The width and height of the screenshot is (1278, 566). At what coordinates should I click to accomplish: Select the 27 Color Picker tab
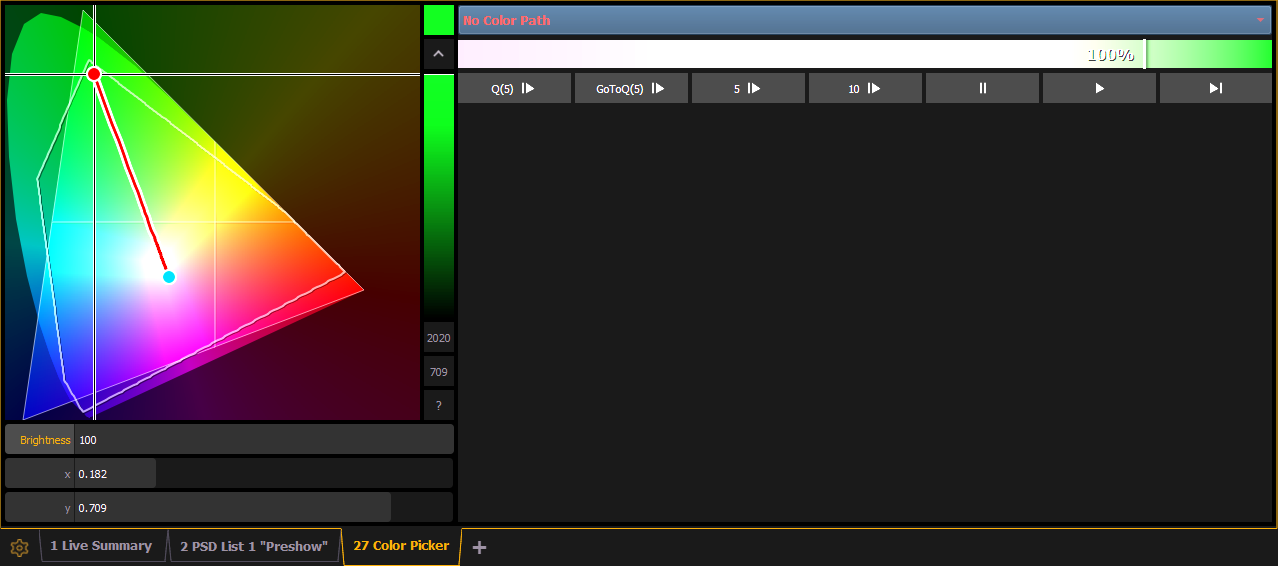[x=400, y=546]
